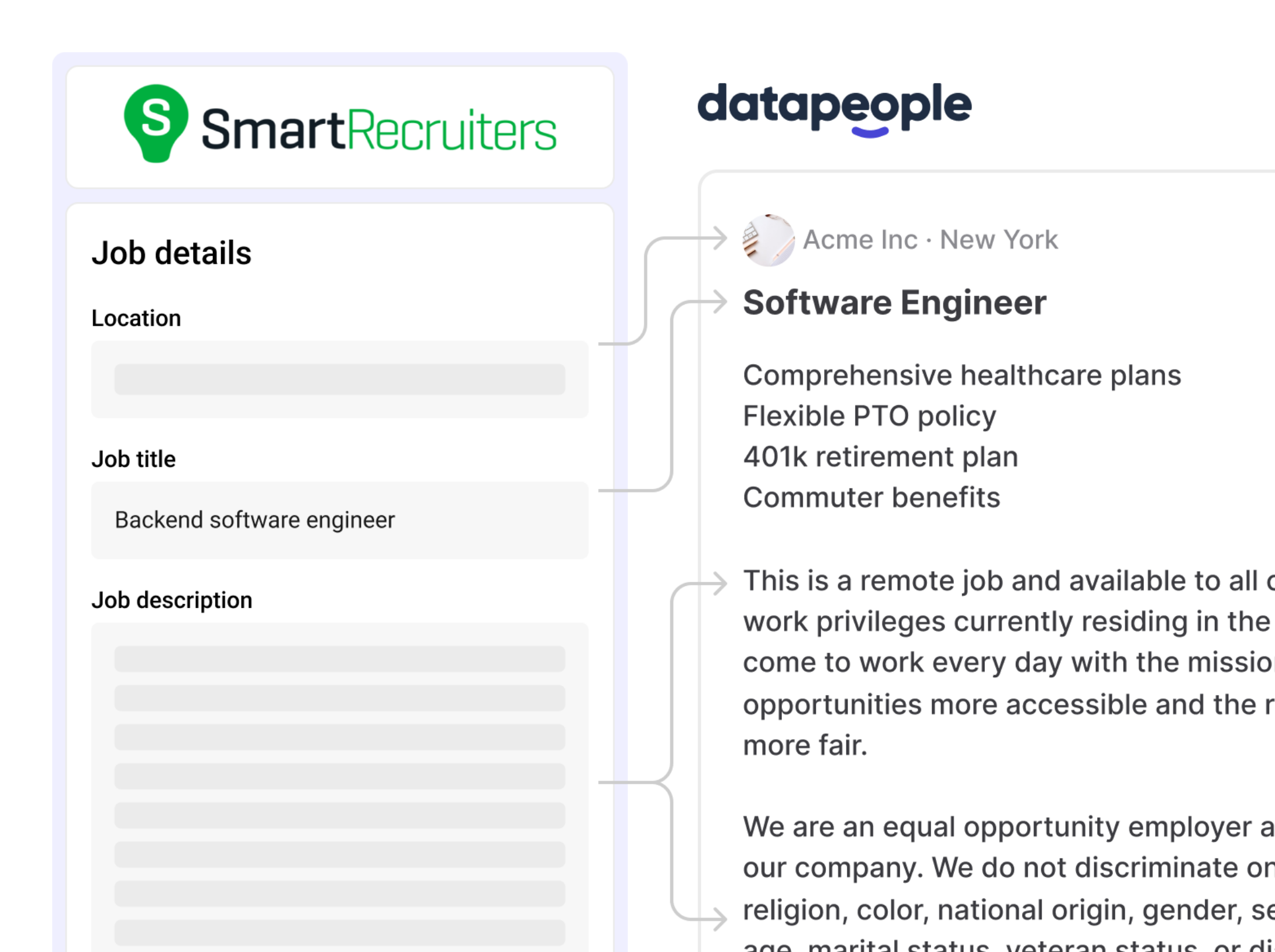1275x952 pixels.
Task: Click the Job description label
Action: (x=172, y=601)
